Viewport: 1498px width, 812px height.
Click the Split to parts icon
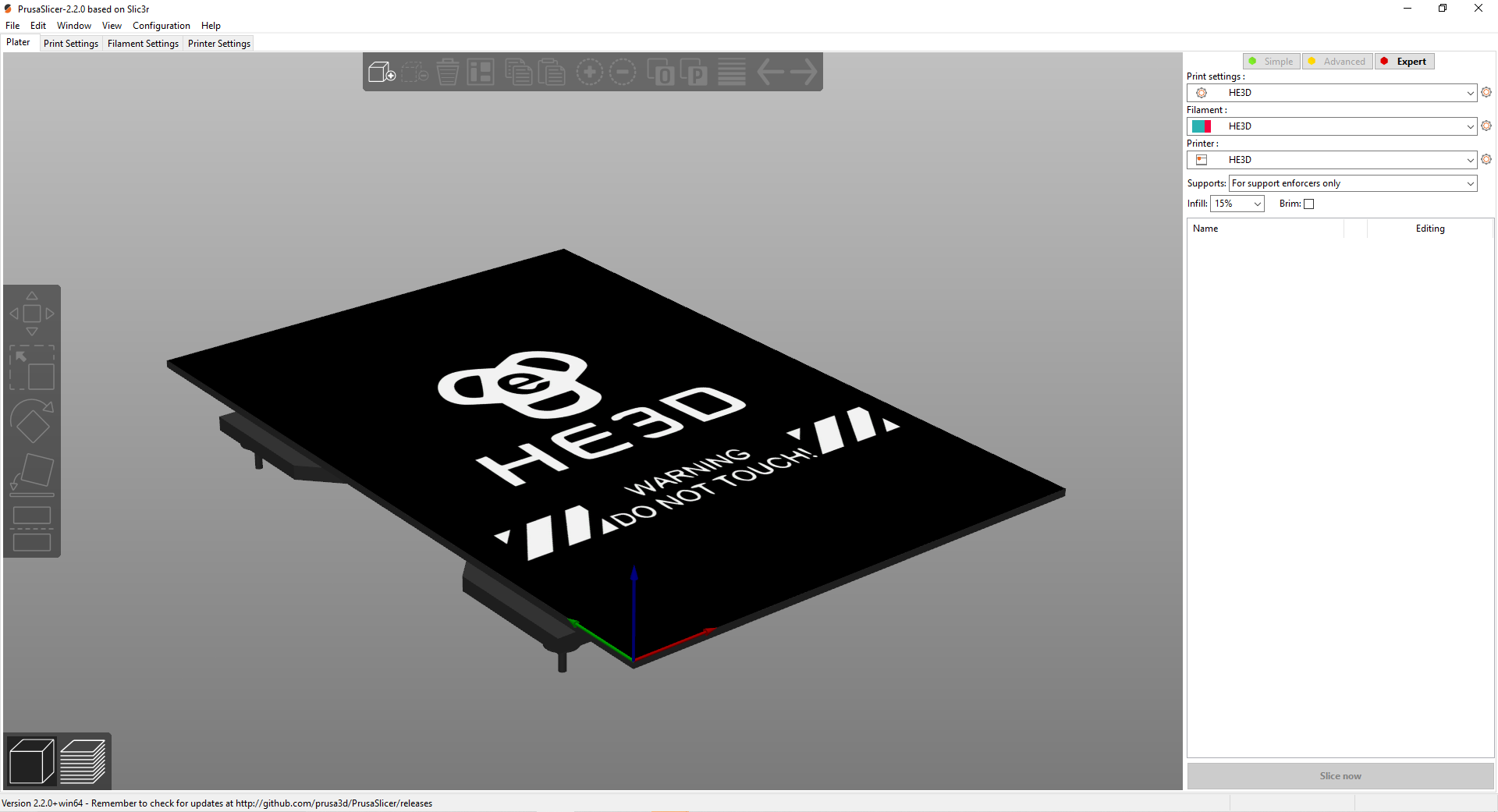pyautogui.click(x=694, y=73)
